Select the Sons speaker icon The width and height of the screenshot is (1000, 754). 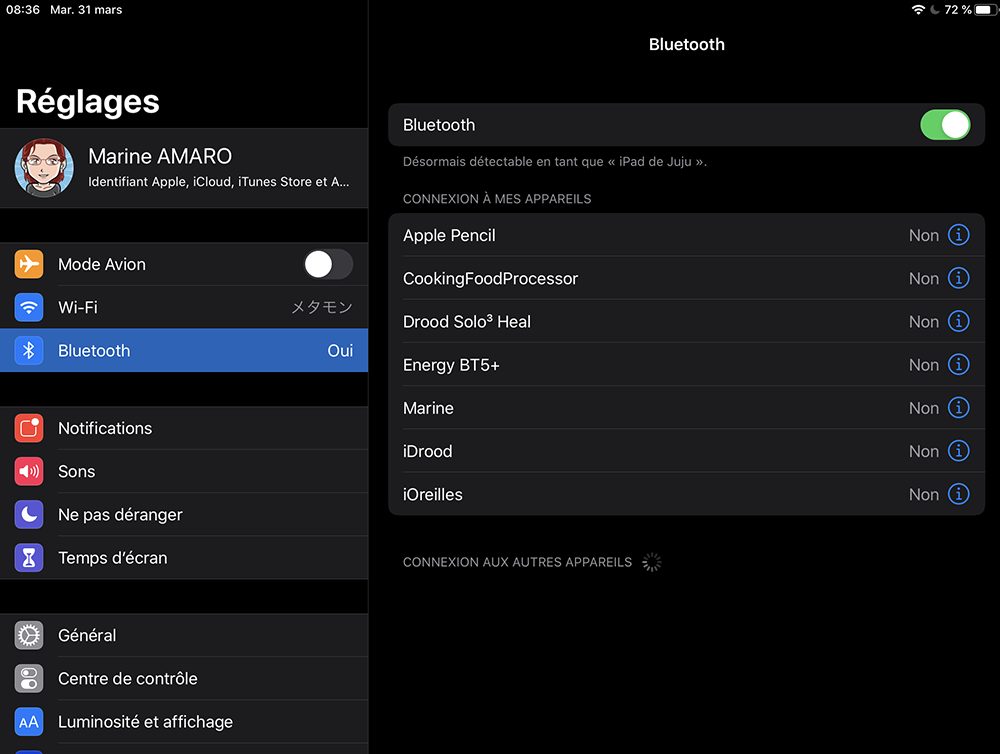click(28, 471)
